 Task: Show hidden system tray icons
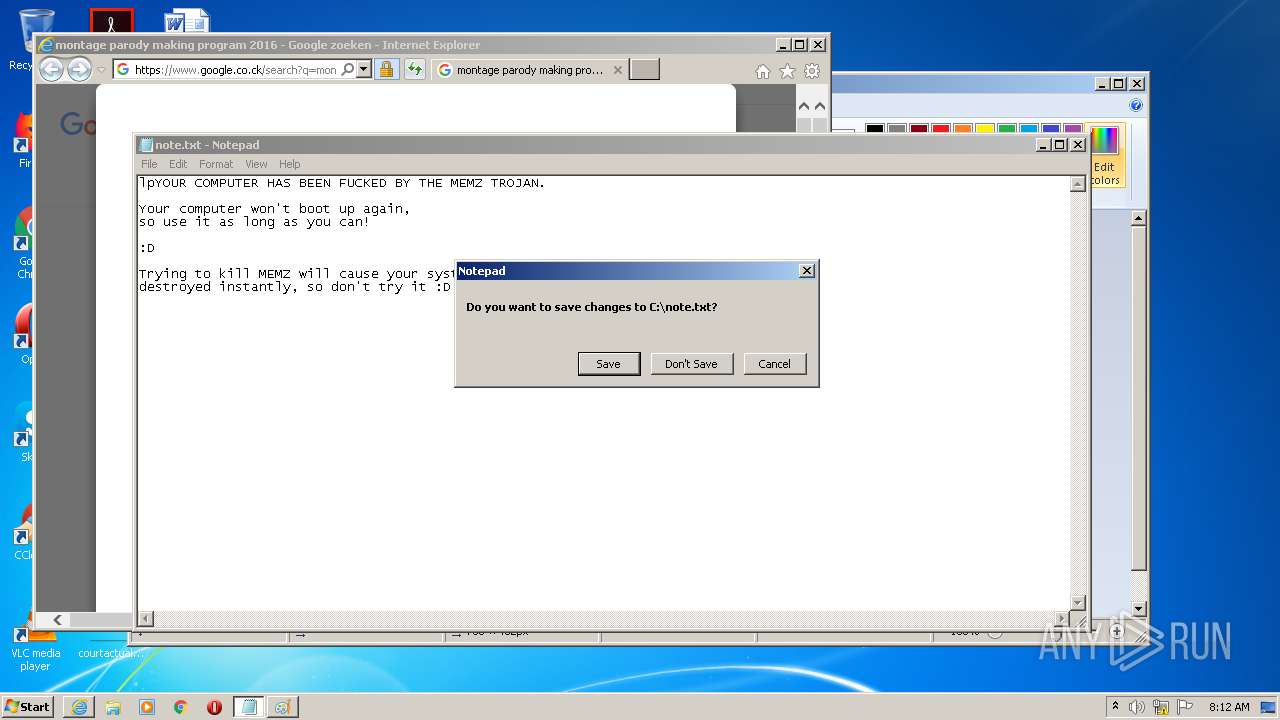(1115, 706)
